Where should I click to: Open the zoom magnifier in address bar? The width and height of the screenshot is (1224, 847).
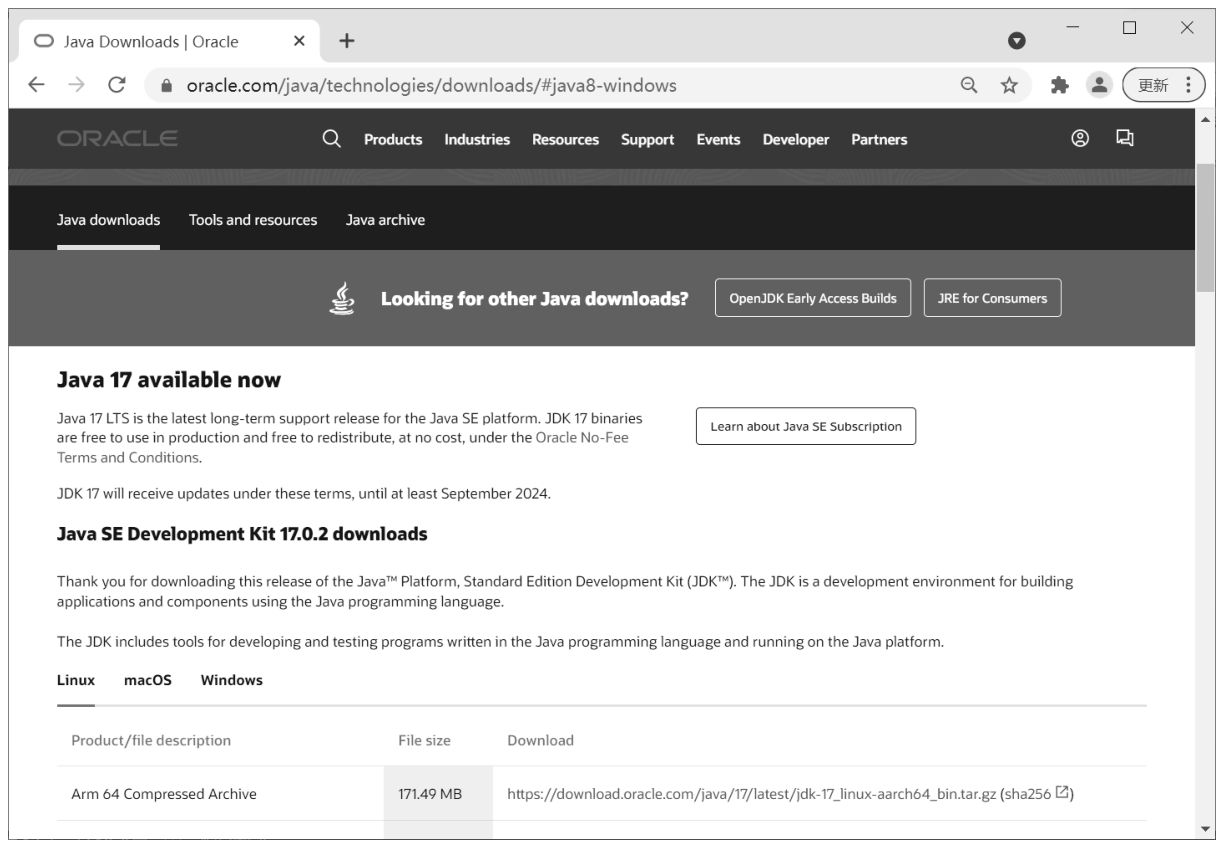tap(968, 85)
